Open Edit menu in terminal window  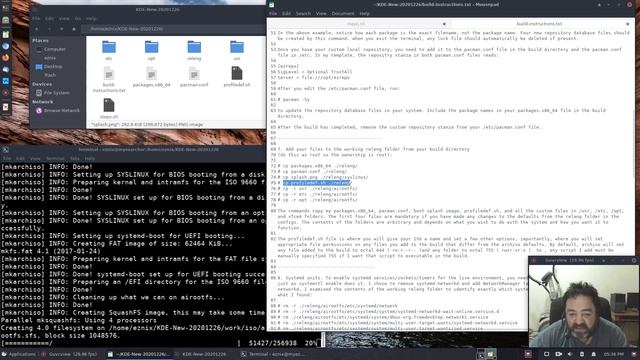pyautogui.click(x=20, y=158)
